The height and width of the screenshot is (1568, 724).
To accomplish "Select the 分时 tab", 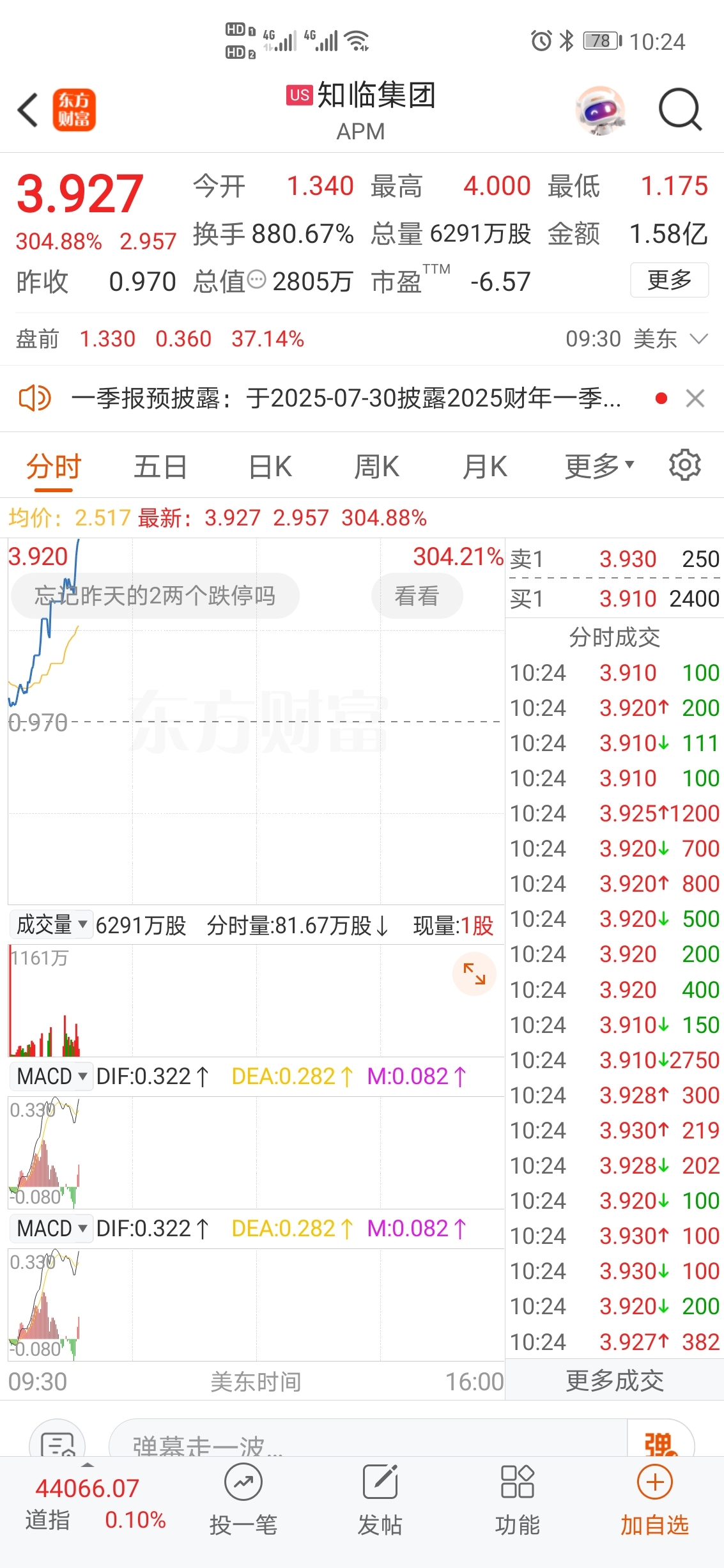I will pyautogui.click(x=54, y=466).
